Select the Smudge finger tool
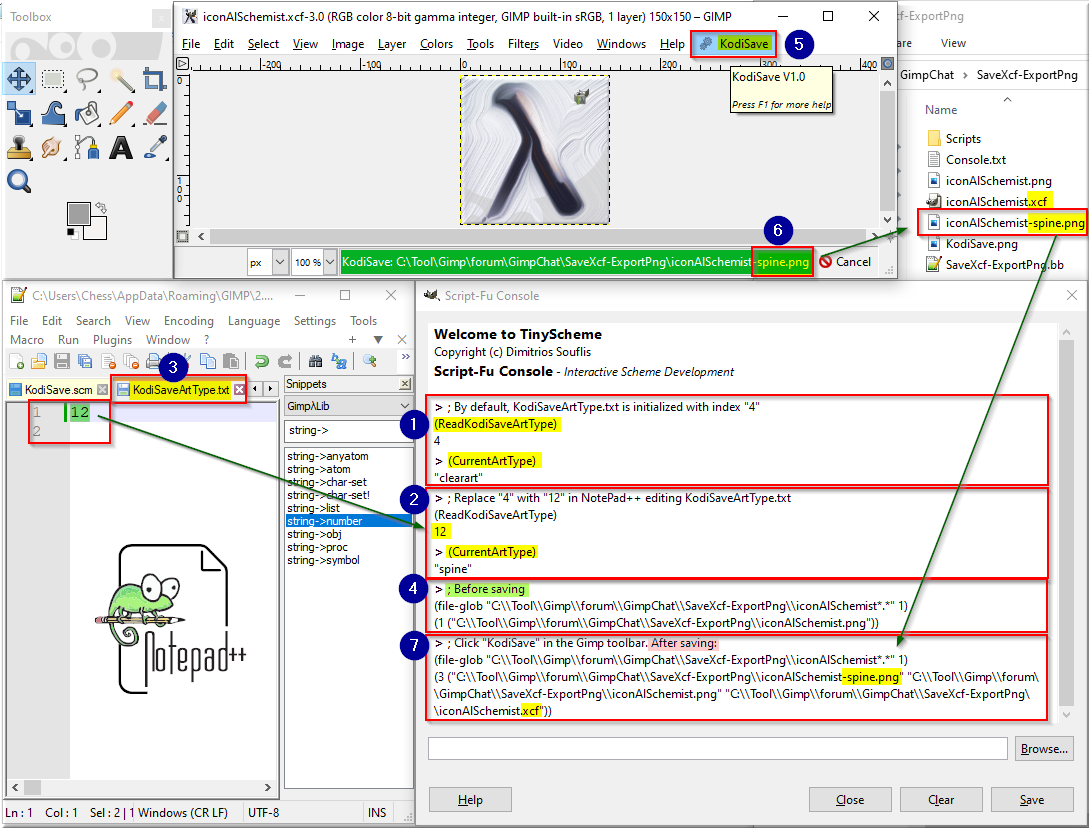 pos(53,147)
